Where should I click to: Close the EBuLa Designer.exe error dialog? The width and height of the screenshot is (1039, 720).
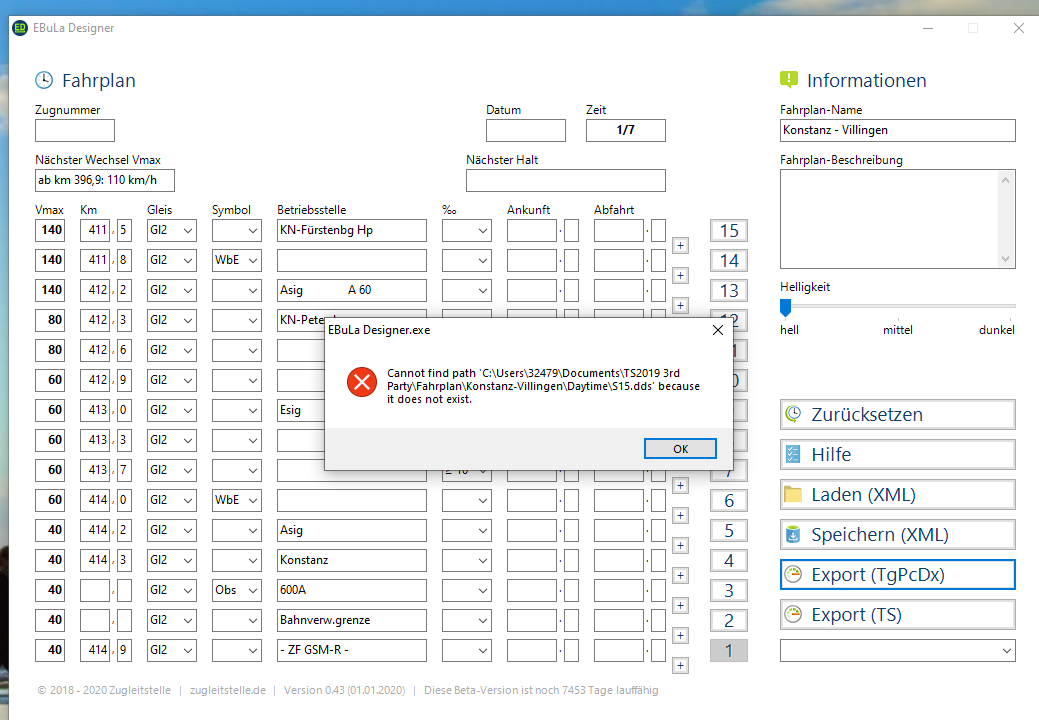pyautogui.click(x=717, y=329)
